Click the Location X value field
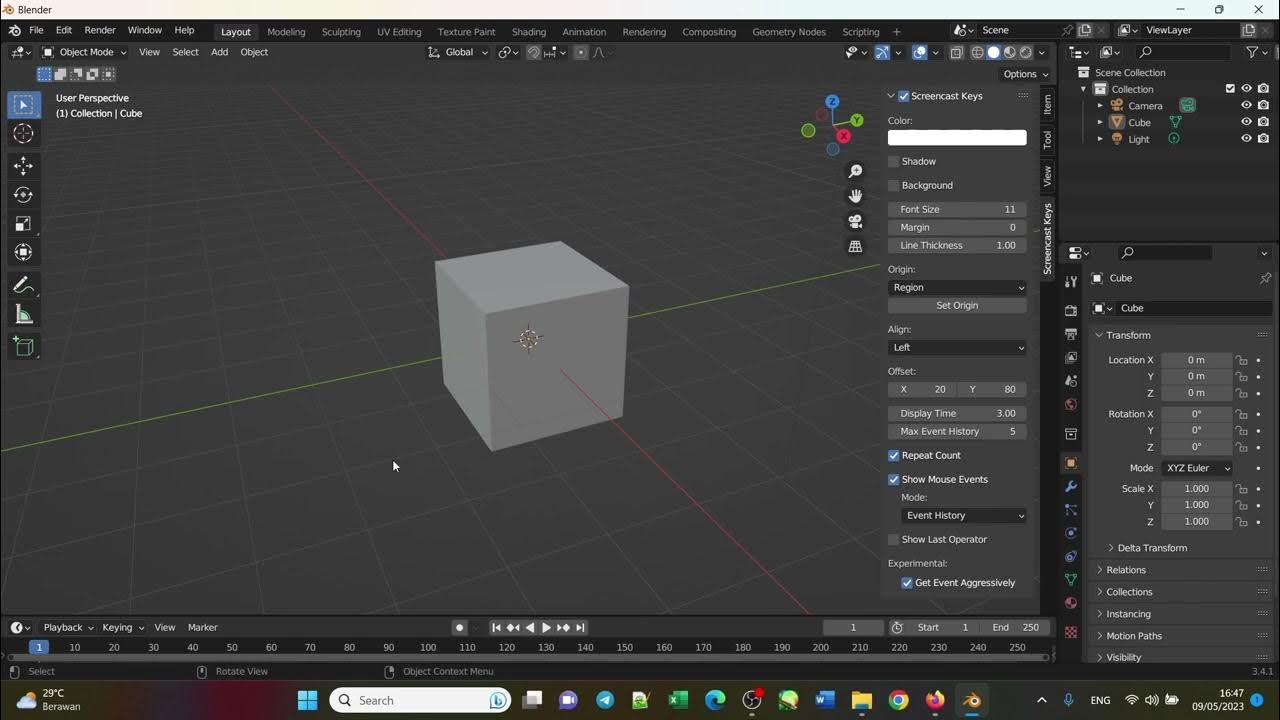The height and width of the screenshot is (720, 1280). [x=1196, y=360]
